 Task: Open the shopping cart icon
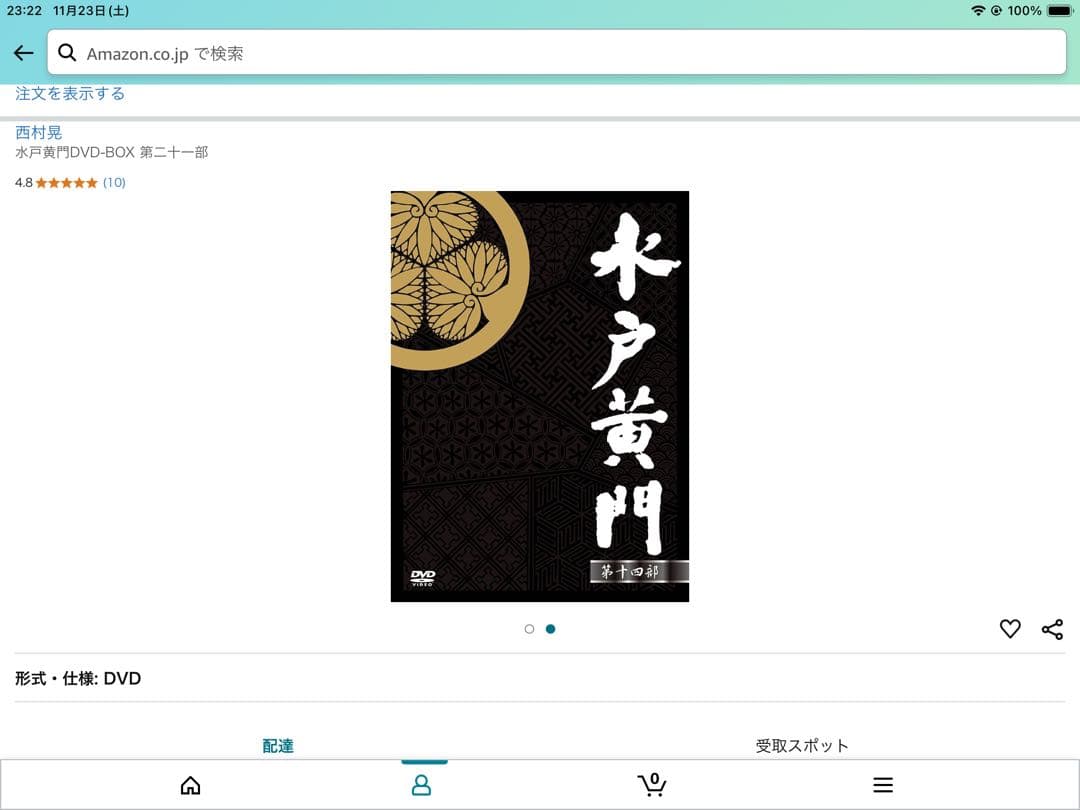[x=652, y=785]
